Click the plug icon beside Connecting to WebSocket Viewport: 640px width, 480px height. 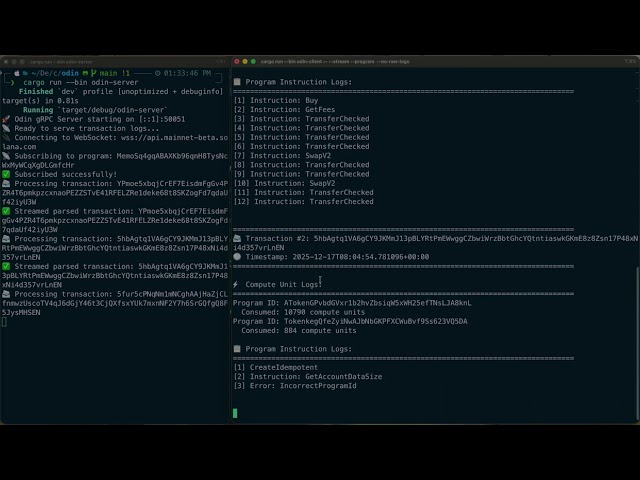pyautogui.click(x=6, y=138)
